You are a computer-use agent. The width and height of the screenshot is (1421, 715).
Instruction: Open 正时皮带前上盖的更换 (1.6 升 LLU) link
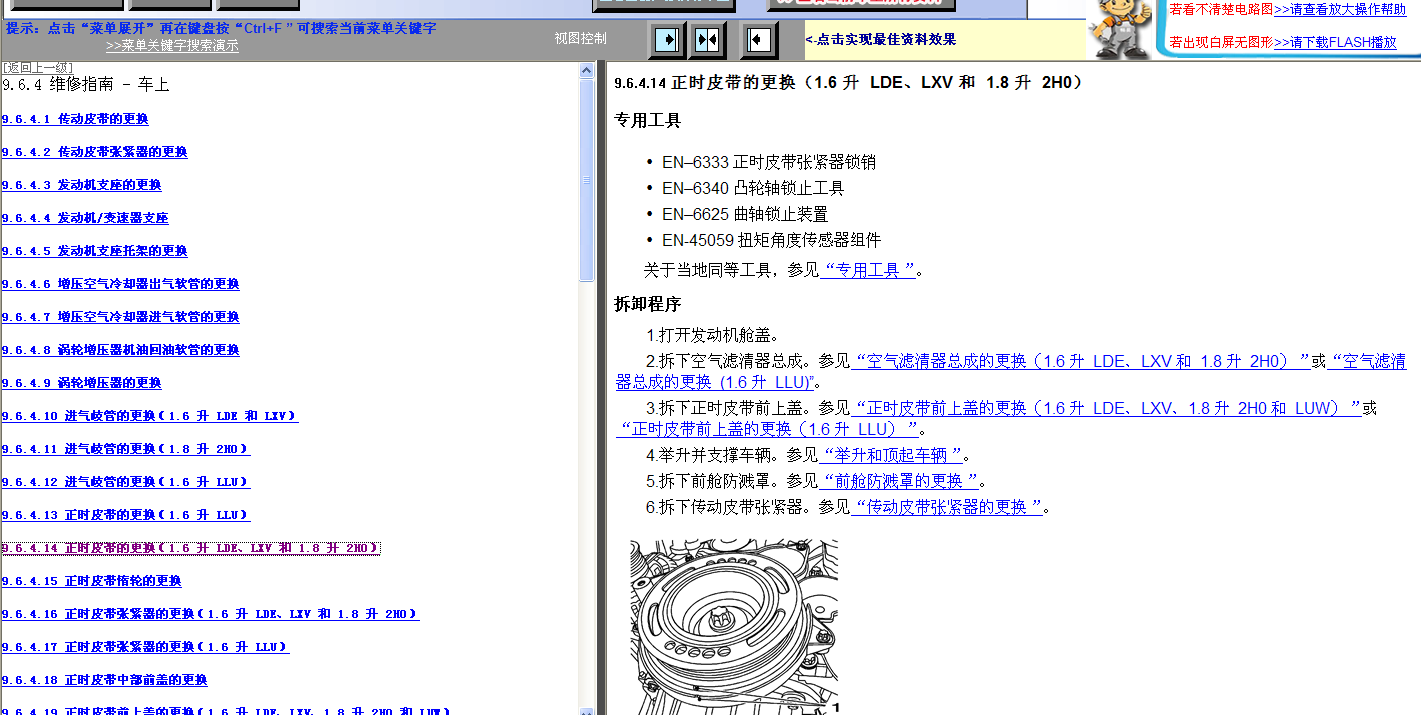pyautogui.click(x=767, y=429)
